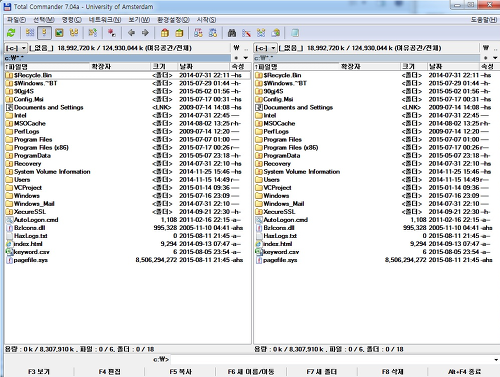
Task: Click the green Refresh toolbar icon
Action: pos(11,33)
